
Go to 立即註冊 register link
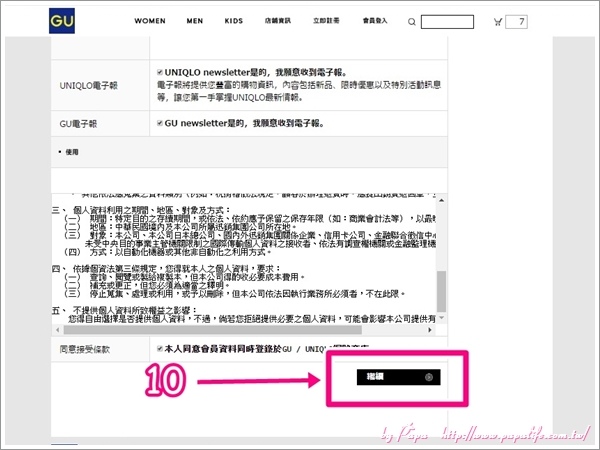326,21
